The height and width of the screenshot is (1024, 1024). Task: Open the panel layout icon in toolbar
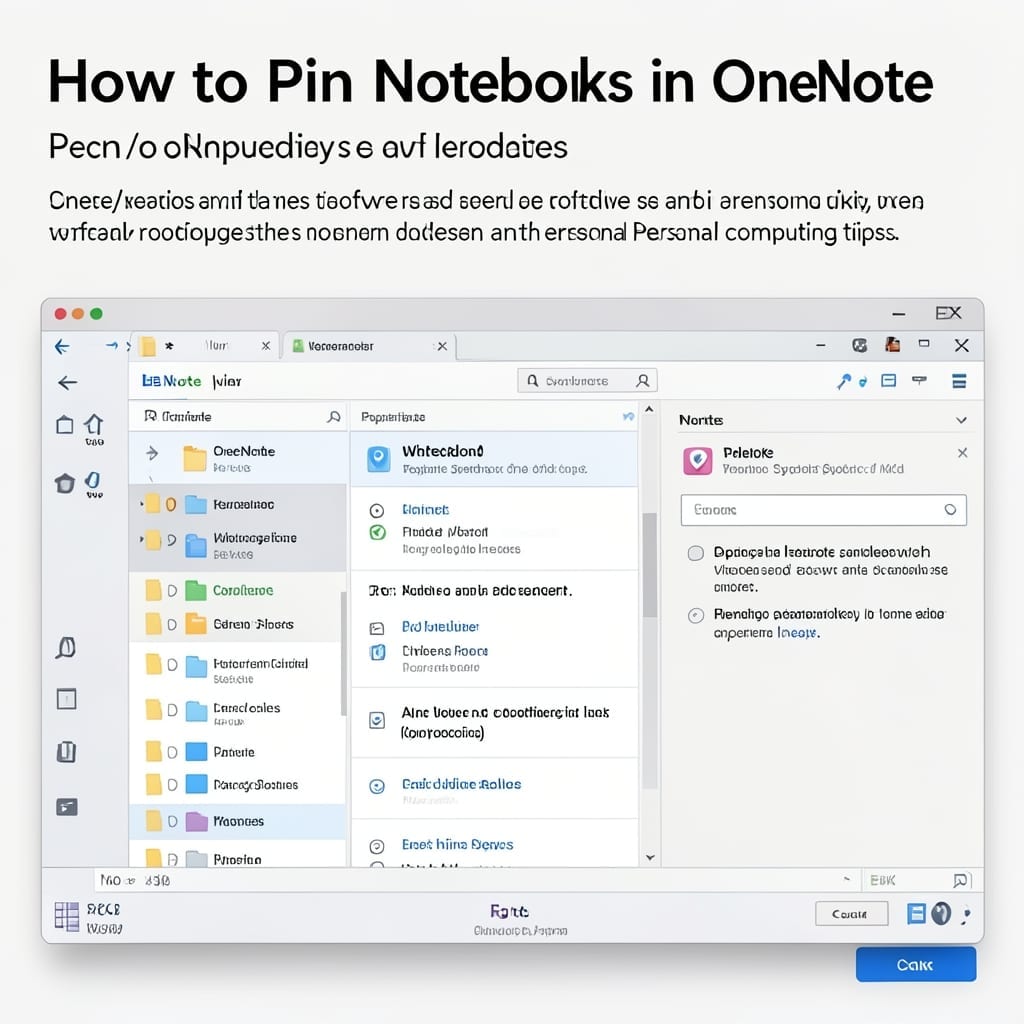(x=889, y=381)
